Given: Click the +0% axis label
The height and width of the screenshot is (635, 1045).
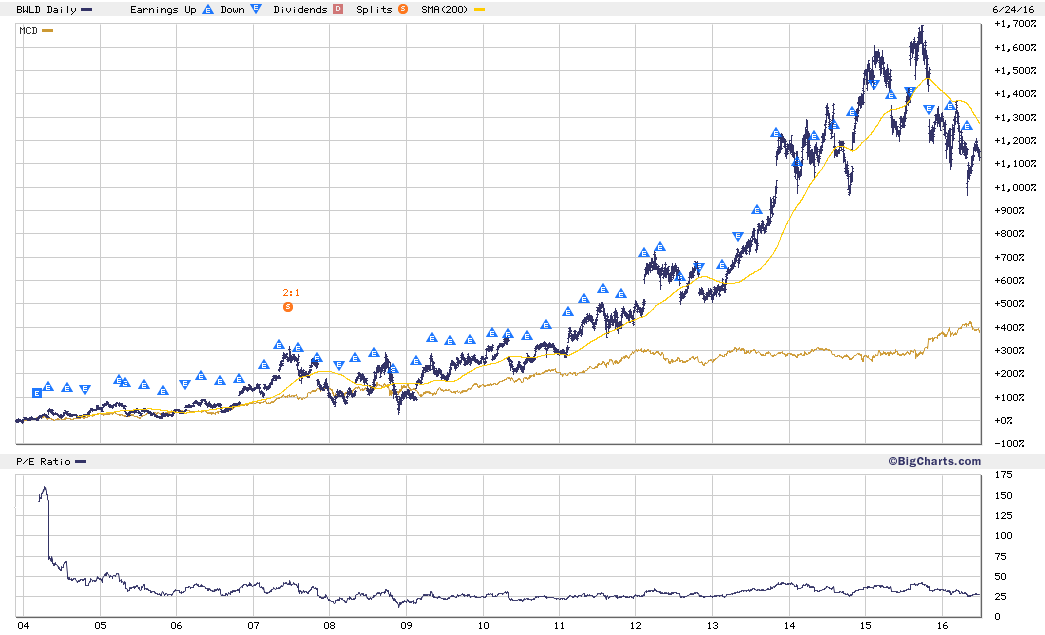Looking at the screenshot, I should [1003, 420].
